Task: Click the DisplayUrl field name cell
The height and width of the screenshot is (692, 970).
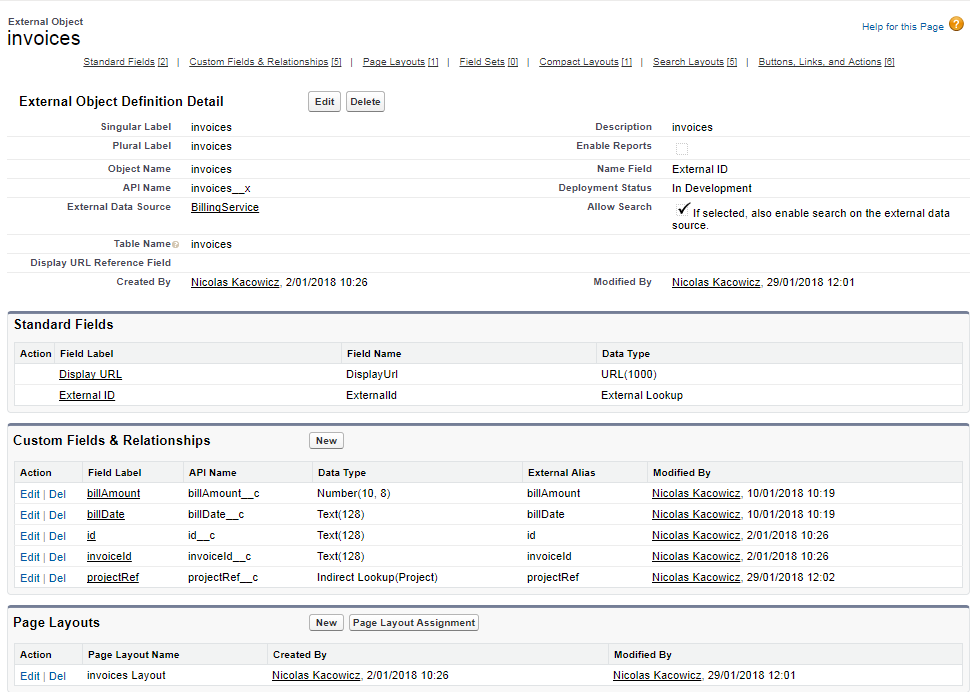Action: click(372, 374)
